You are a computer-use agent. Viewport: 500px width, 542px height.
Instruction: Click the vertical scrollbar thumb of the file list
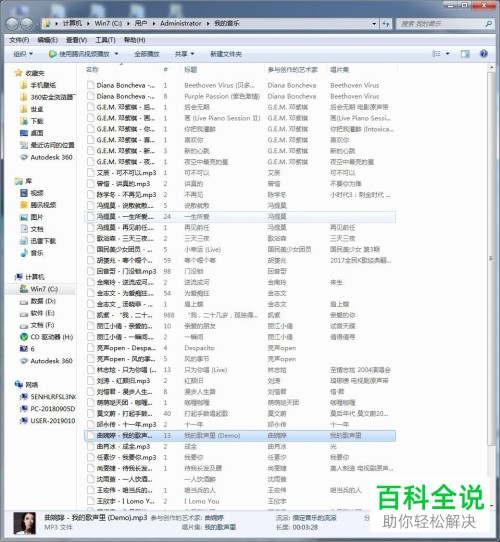point(491,259)
